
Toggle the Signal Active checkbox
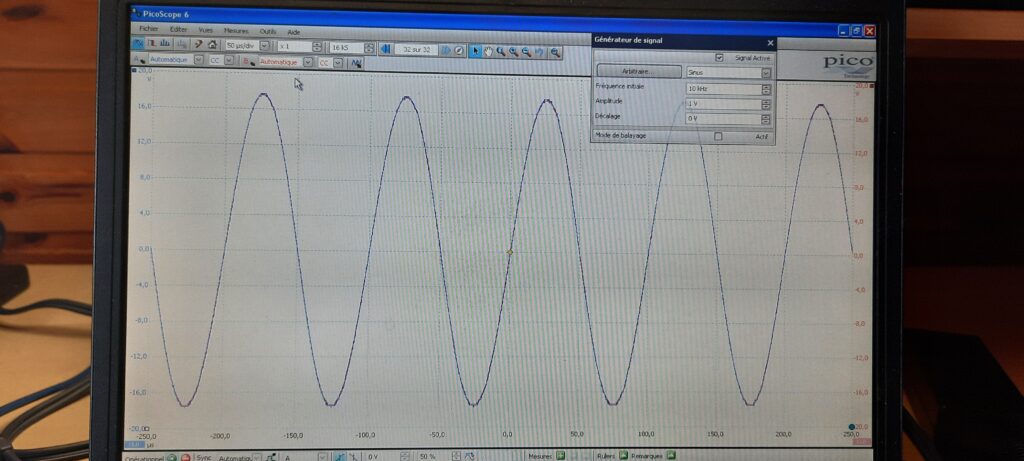720,57
